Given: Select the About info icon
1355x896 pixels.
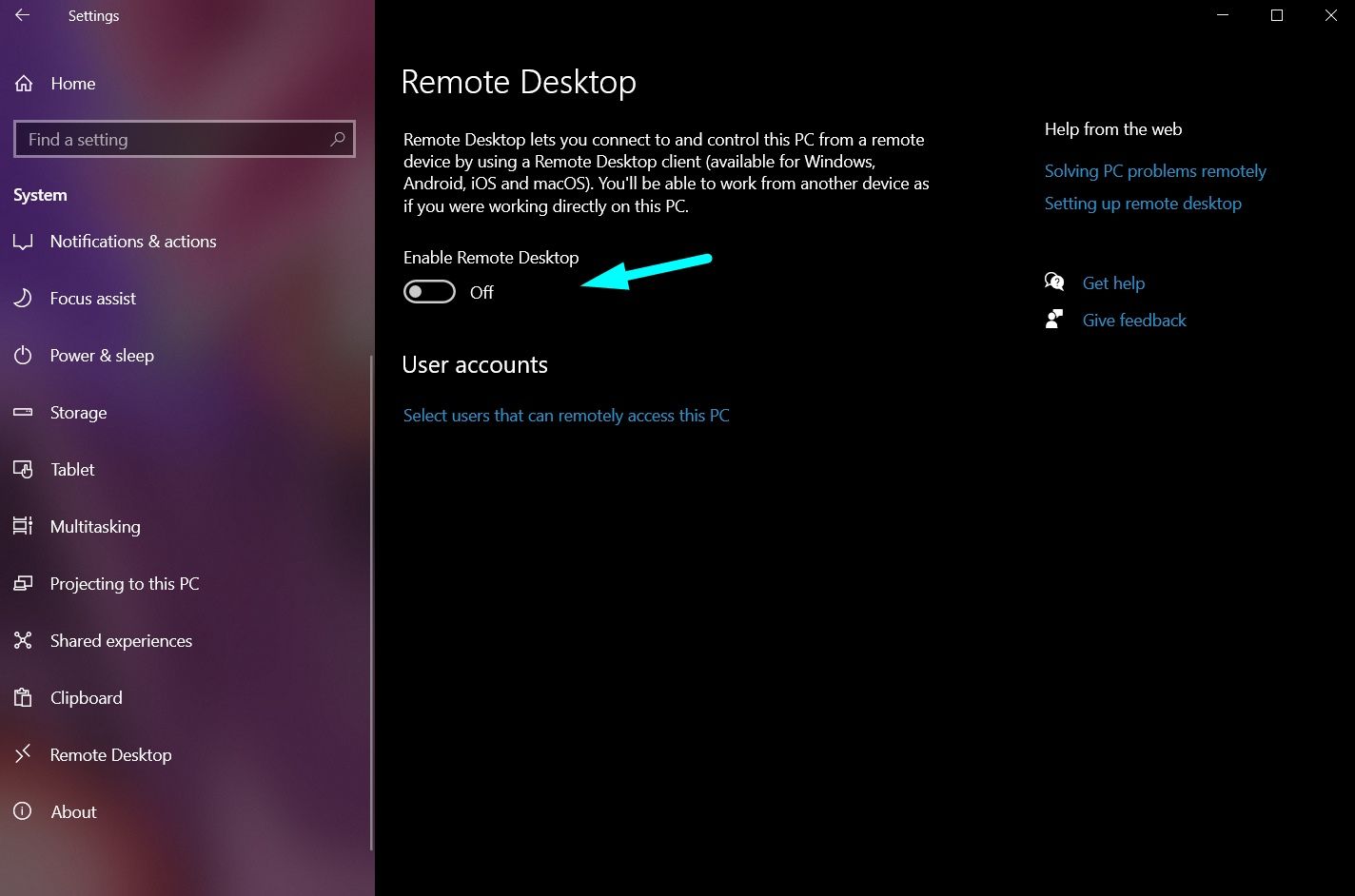Looking at the screenshot, I should pyautogui.click(x=23, y=812).
